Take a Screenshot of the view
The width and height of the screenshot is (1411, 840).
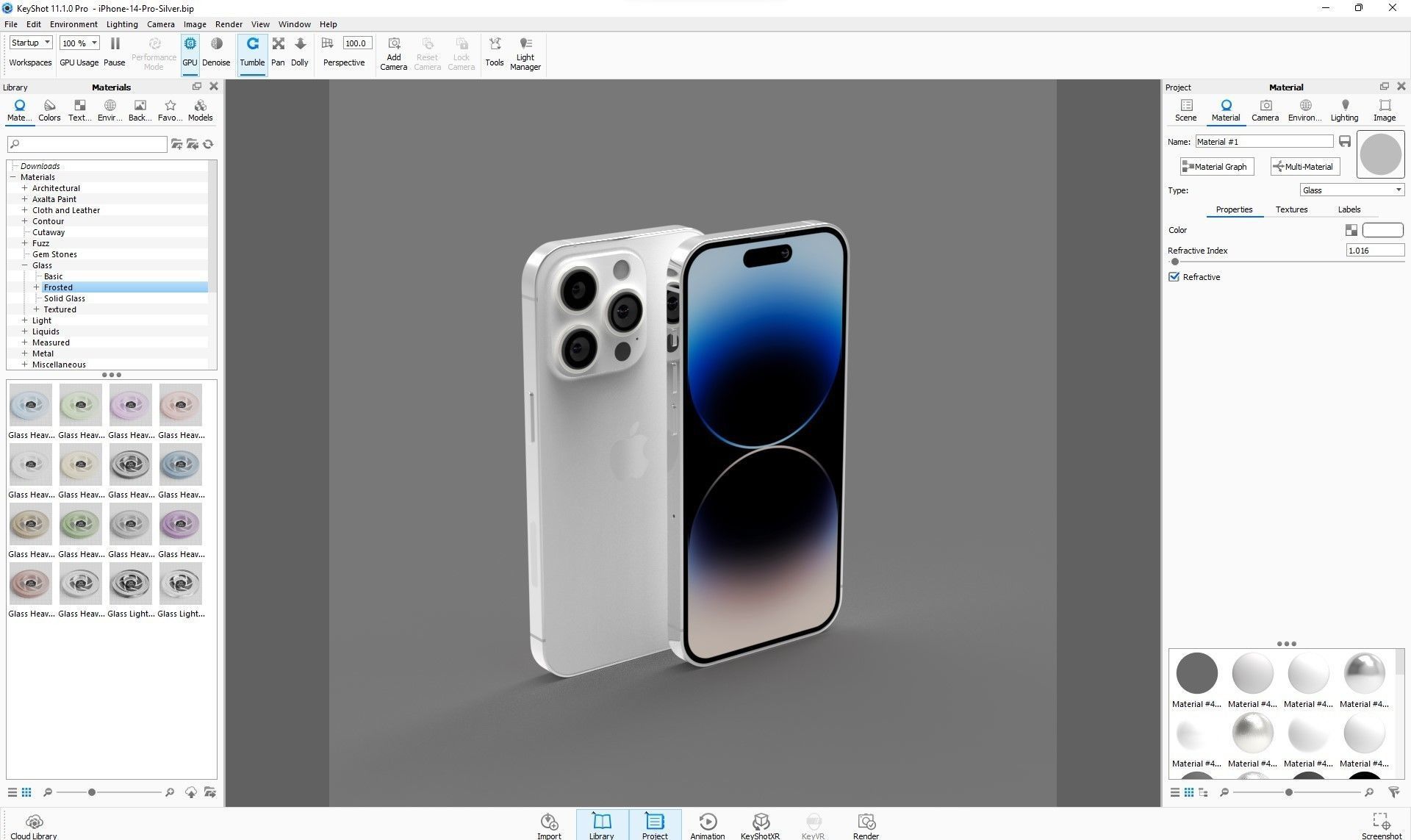coord(1382,825)
